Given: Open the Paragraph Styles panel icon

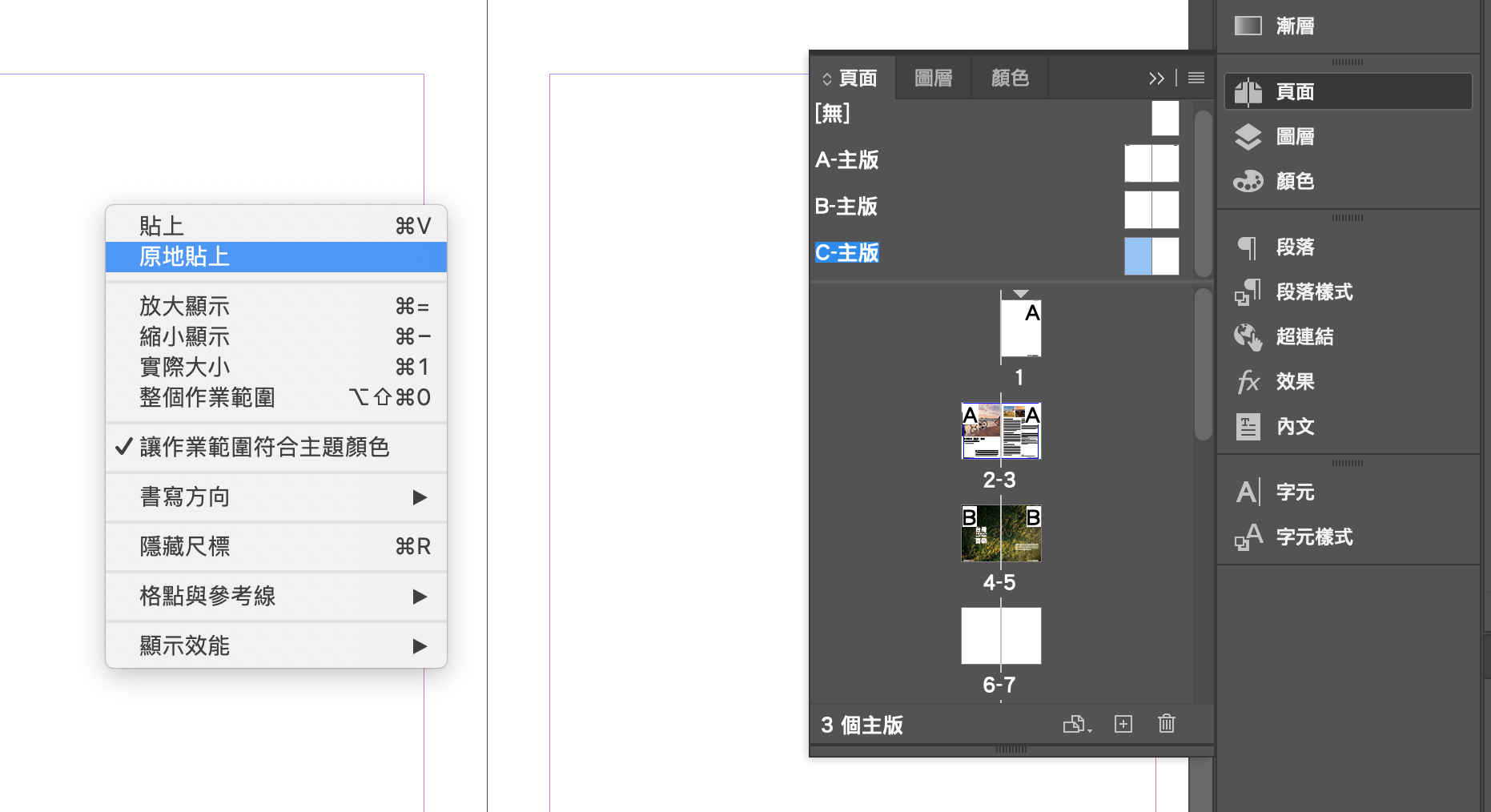Looking at the screenshot, I should (1248, 291).
